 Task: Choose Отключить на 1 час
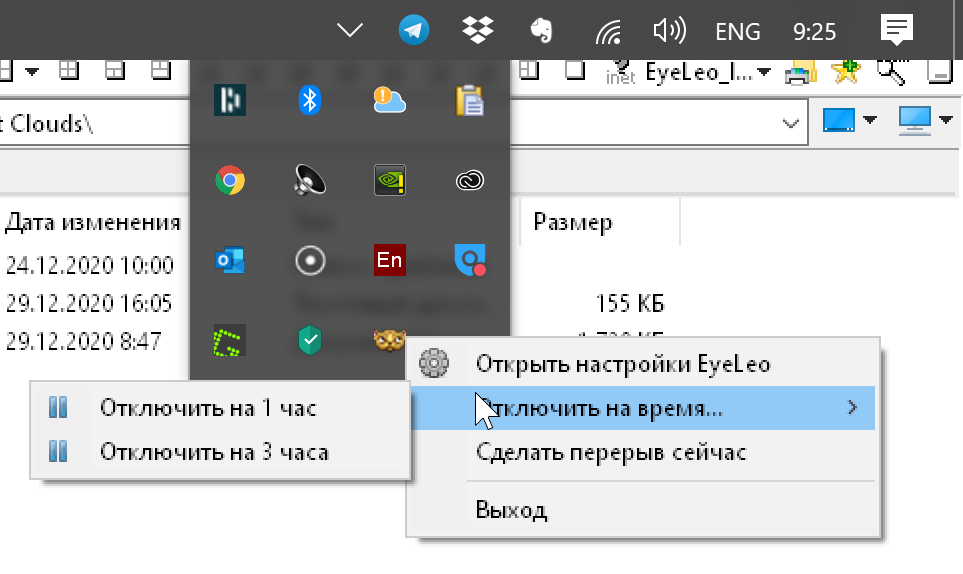[x=220, y=408]
